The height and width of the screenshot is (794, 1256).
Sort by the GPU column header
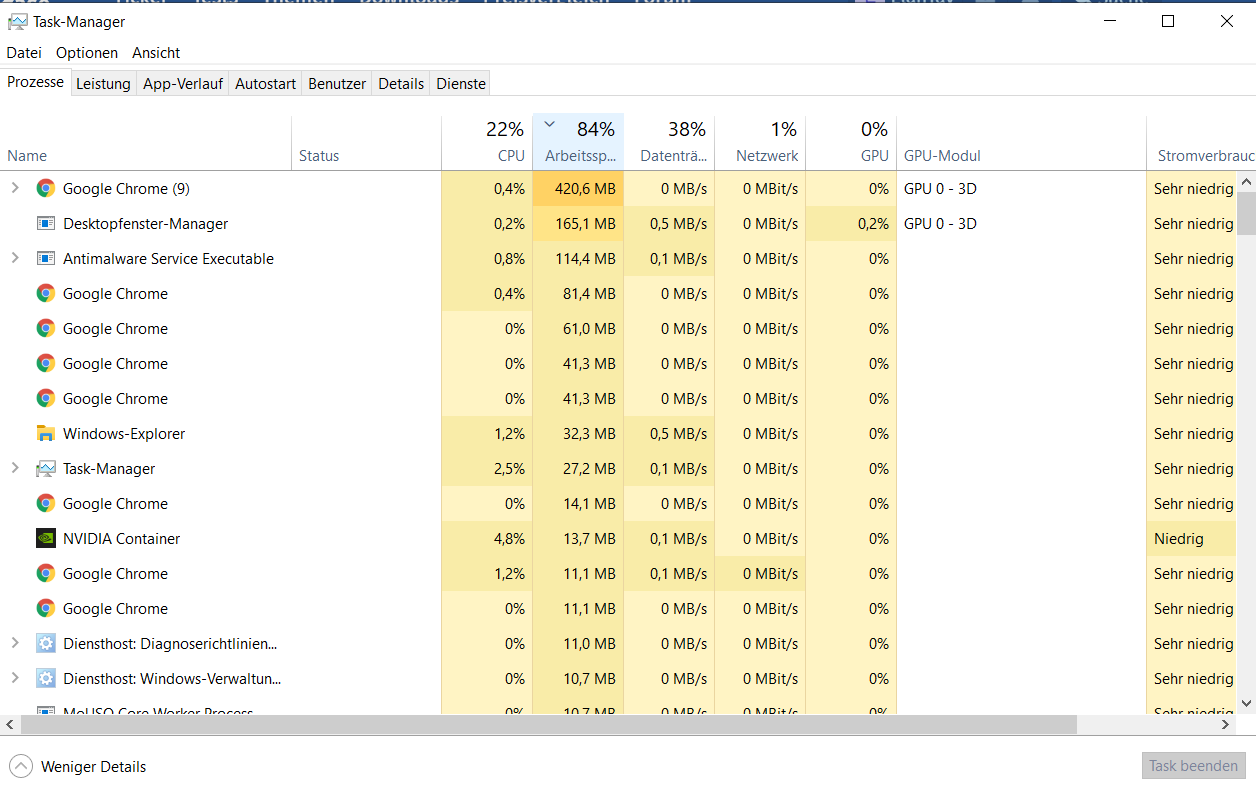(851, 142)
